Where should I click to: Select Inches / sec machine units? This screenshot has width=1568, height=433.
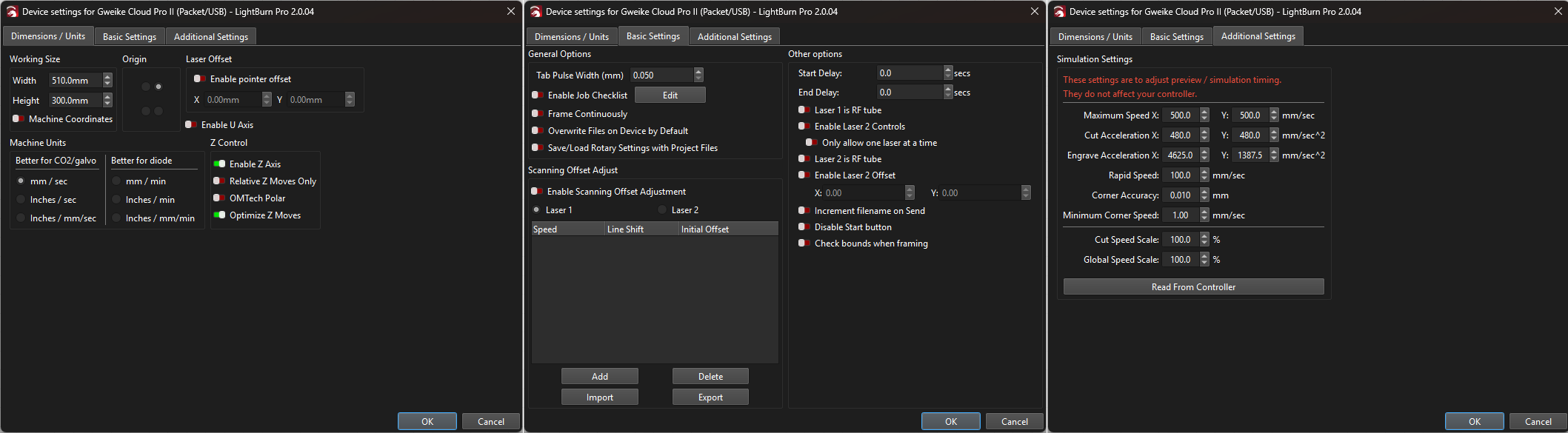(x=21, y=200)
